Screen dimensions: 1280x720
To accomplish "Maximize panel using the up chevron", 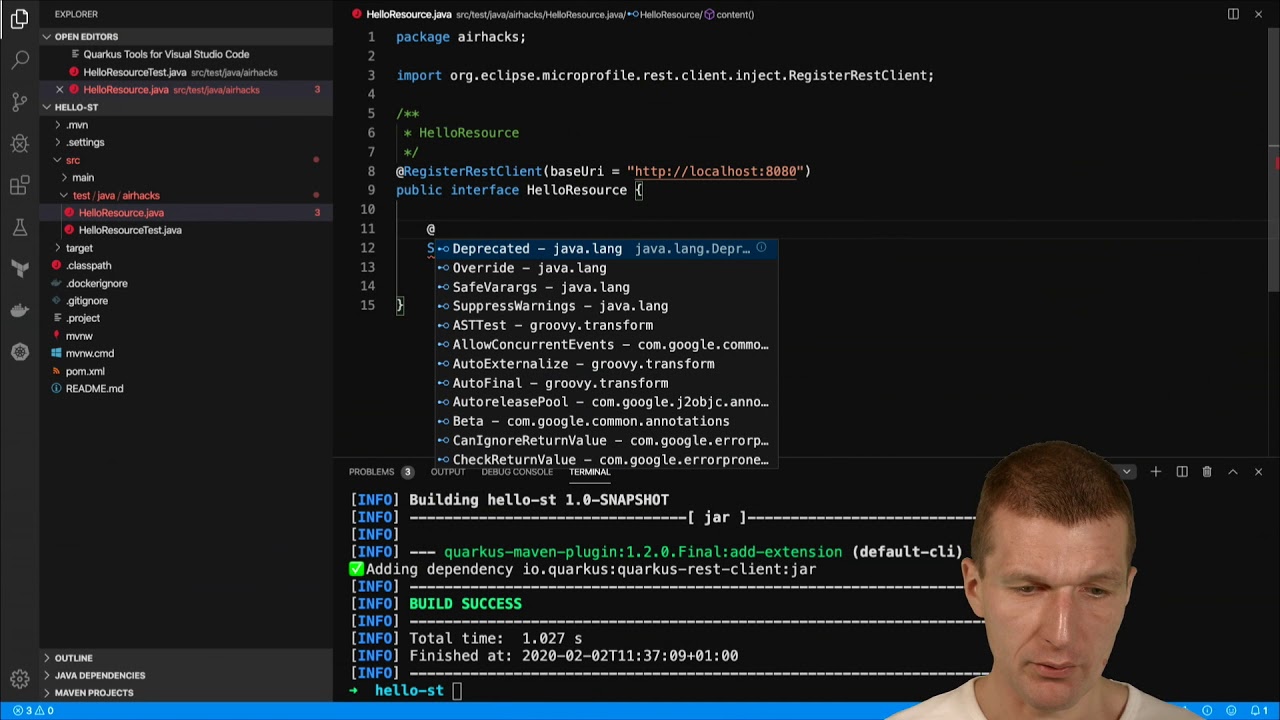I will coord(1233,472).
